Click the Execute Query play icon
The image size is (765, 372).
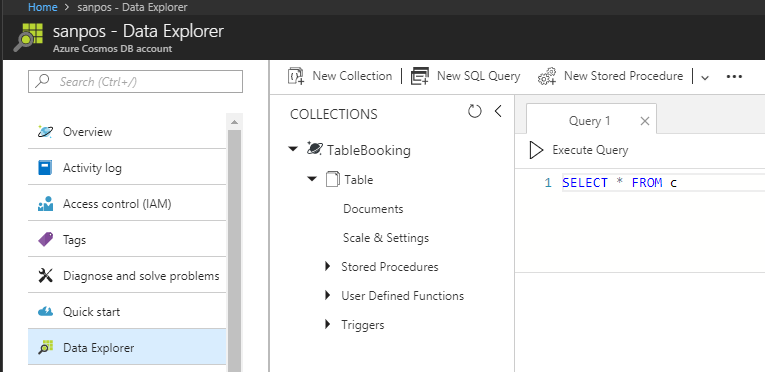click(x=536, y=150)
